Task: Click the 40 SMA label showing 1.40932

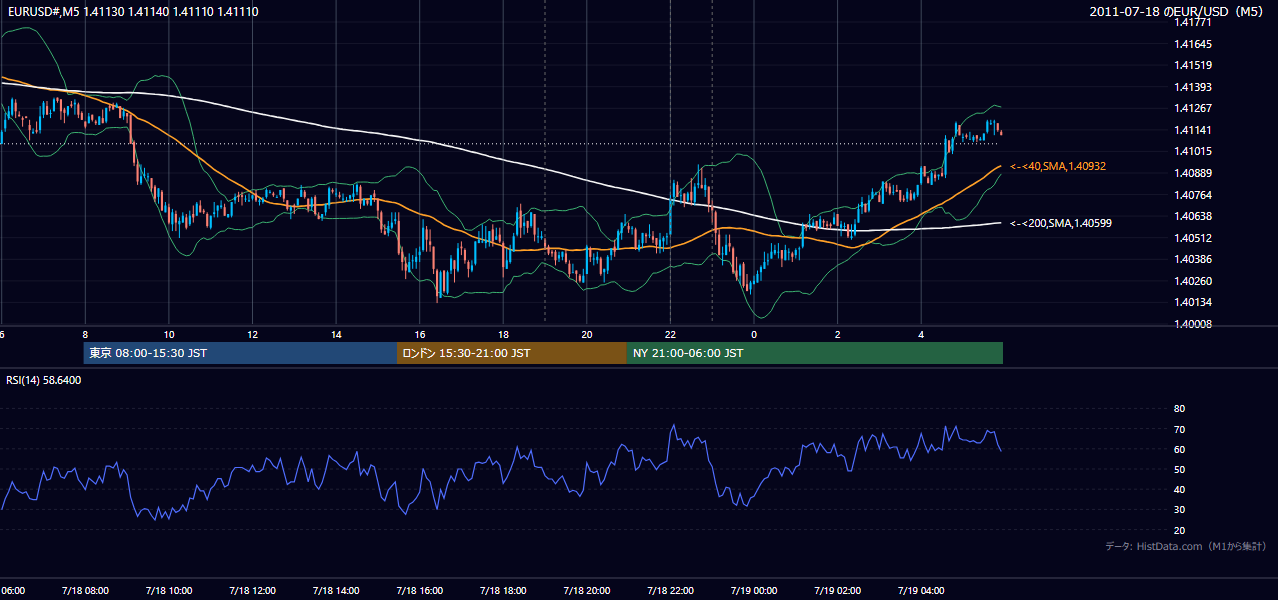Action: [1057, 166]
